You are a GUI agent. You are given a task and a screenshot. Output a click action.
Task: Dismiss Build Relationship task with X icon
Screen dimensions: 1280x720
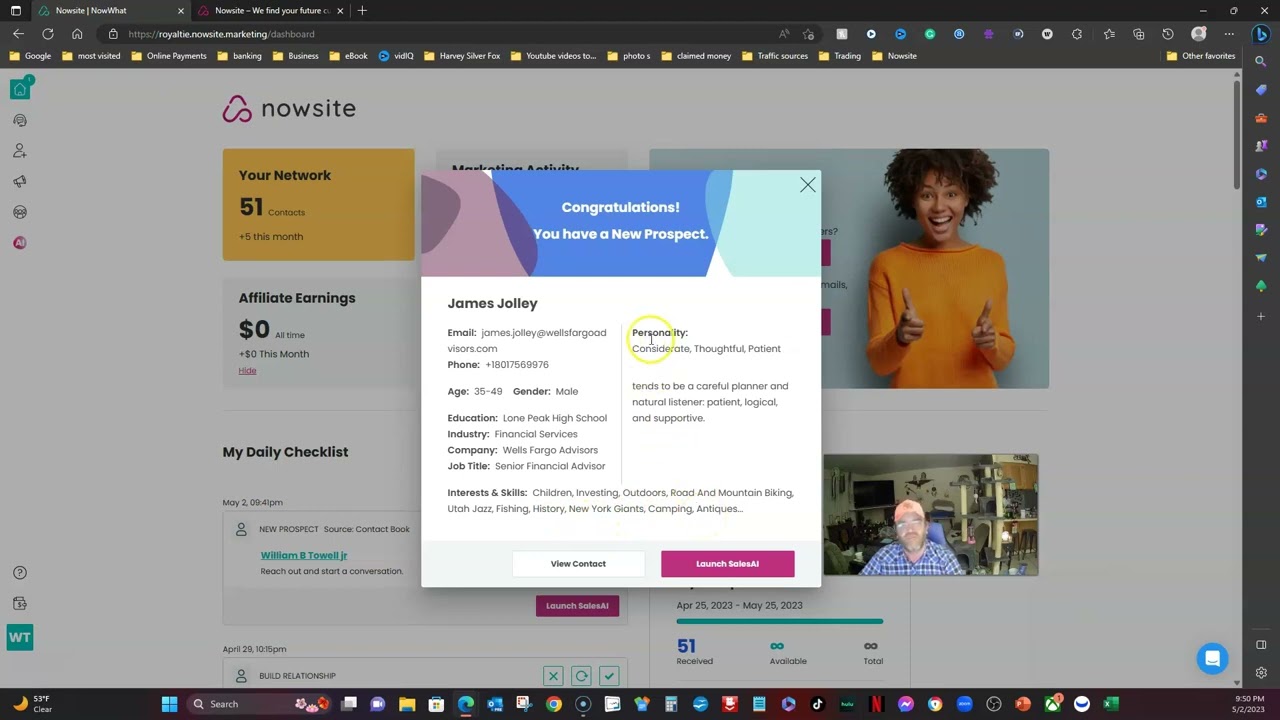click(x=553, y=676)
